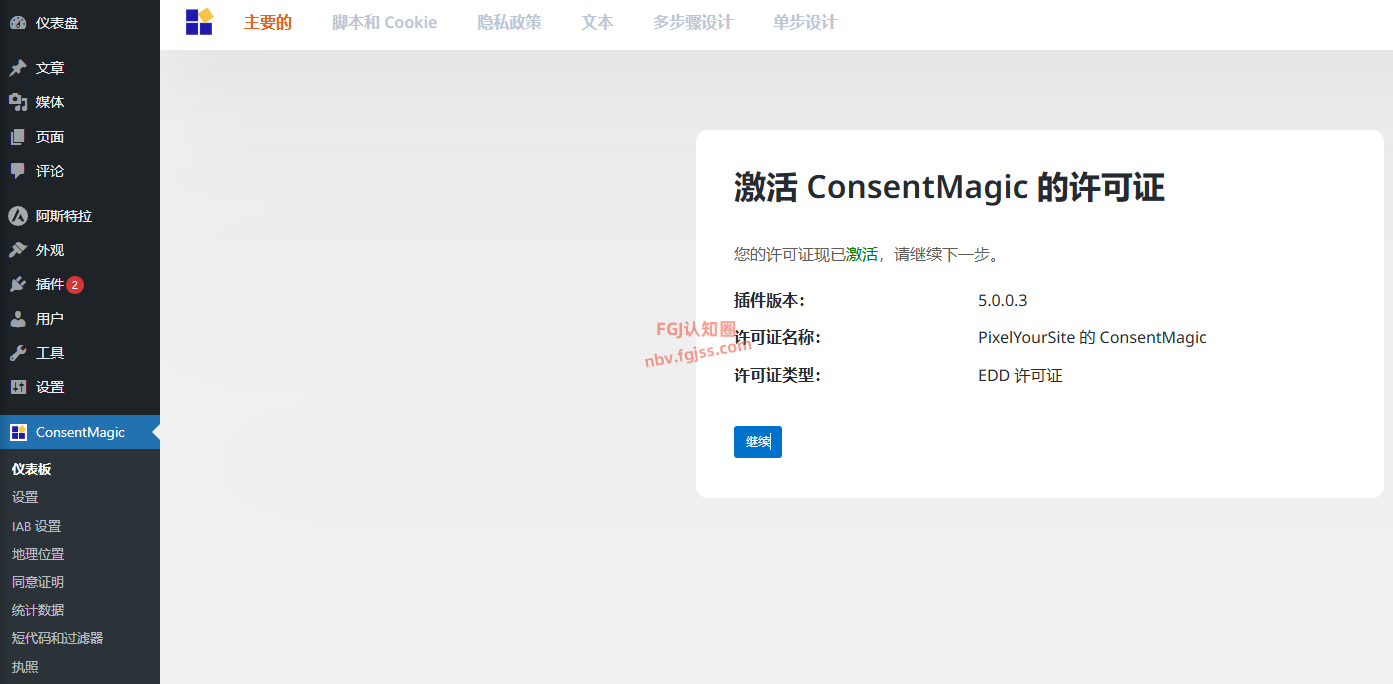Switch to the 文本 tab
The height and width of the screenshot is (684, 1393).
click(x=598, y=22)
